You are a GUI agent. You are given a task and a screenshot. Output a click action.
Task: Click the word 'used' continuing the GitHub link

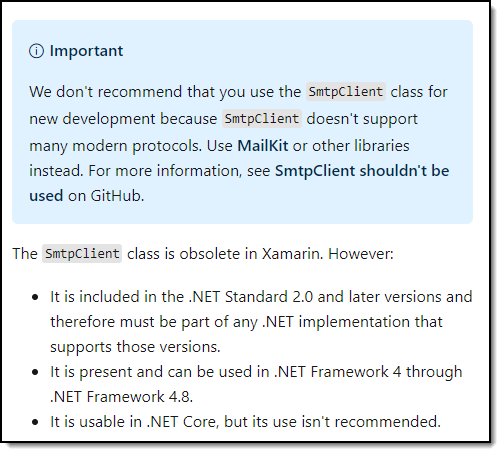46,196
